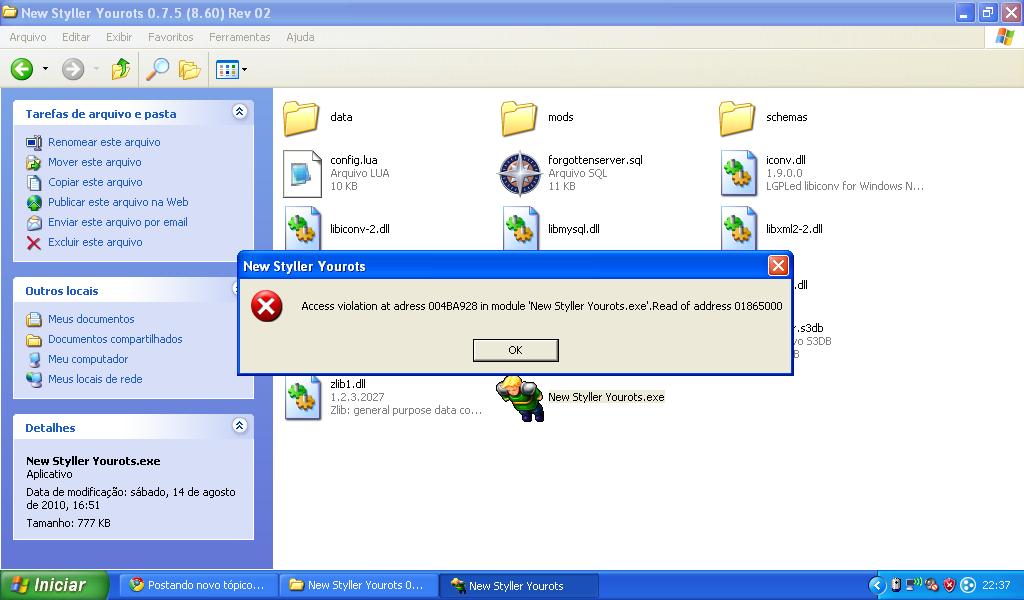Screen dimensions: 1024x600
Task: Switch to Postando novo tópico taskbar window
Action: point(200,585)
